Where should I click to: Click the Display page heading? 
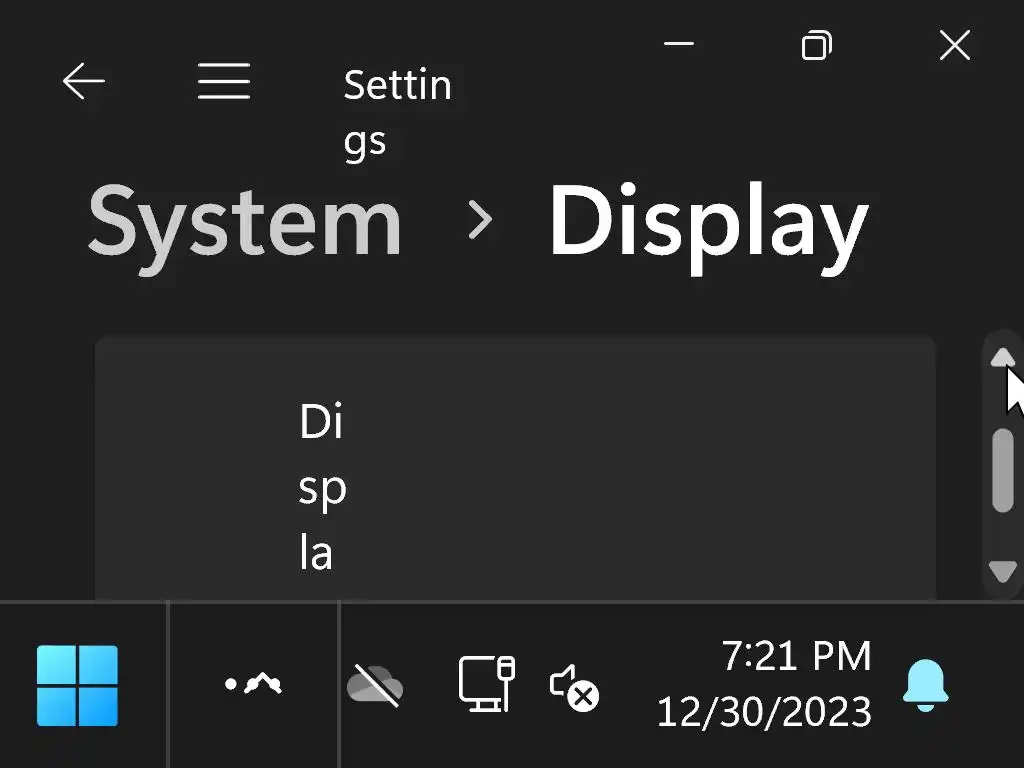(708, 224)
